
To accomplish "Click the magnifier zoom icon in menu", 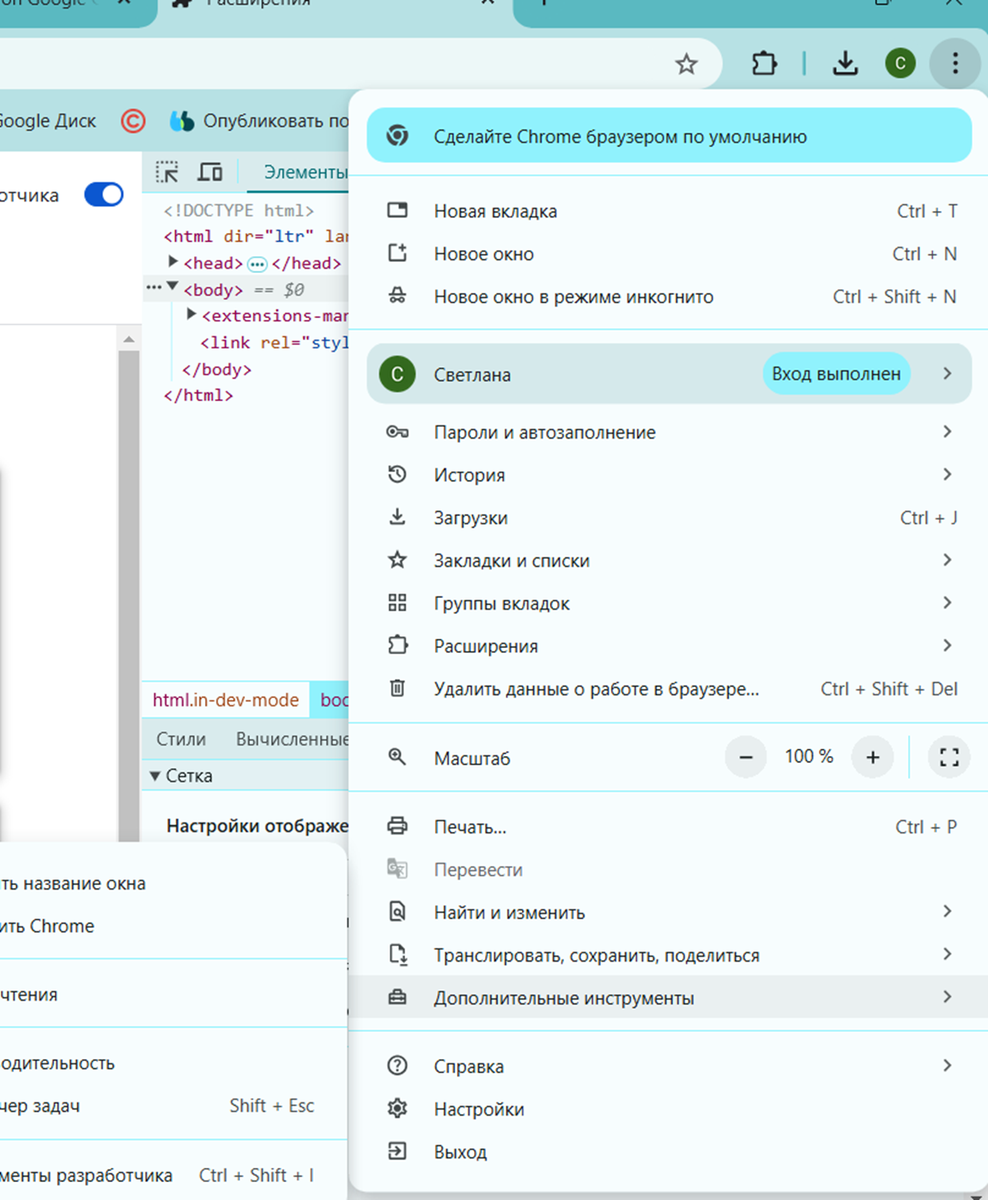I will (x=397, y=757).
